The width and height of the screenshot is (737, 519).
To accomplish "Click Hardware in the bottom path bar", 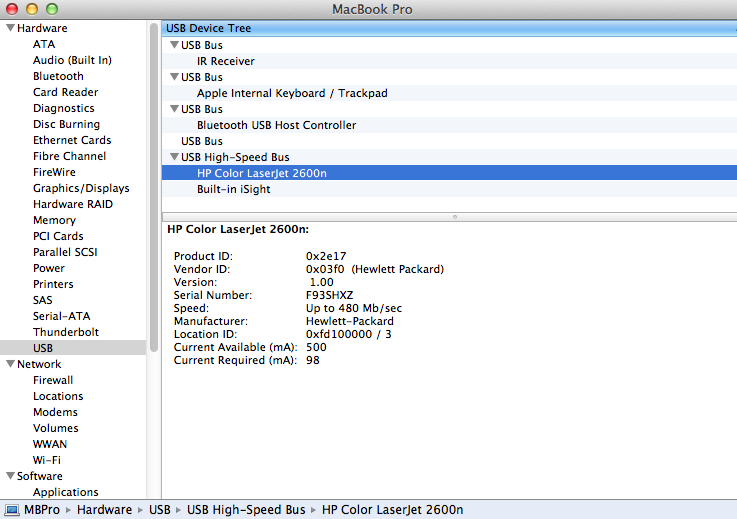I will coord(105,510).
